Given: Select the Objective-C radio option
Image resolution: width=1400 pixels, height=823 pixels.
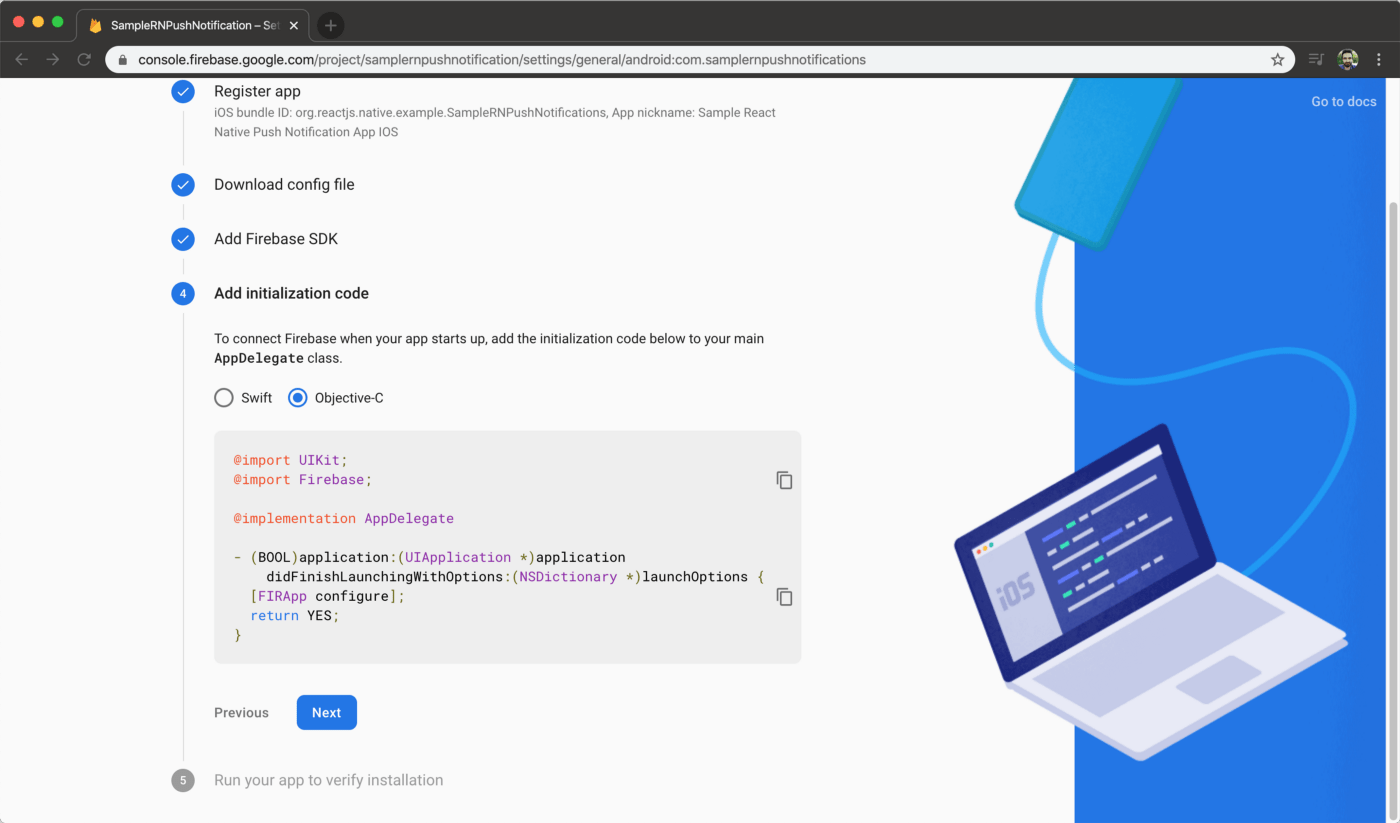Looking at the screenshot, I should (298, 398).
